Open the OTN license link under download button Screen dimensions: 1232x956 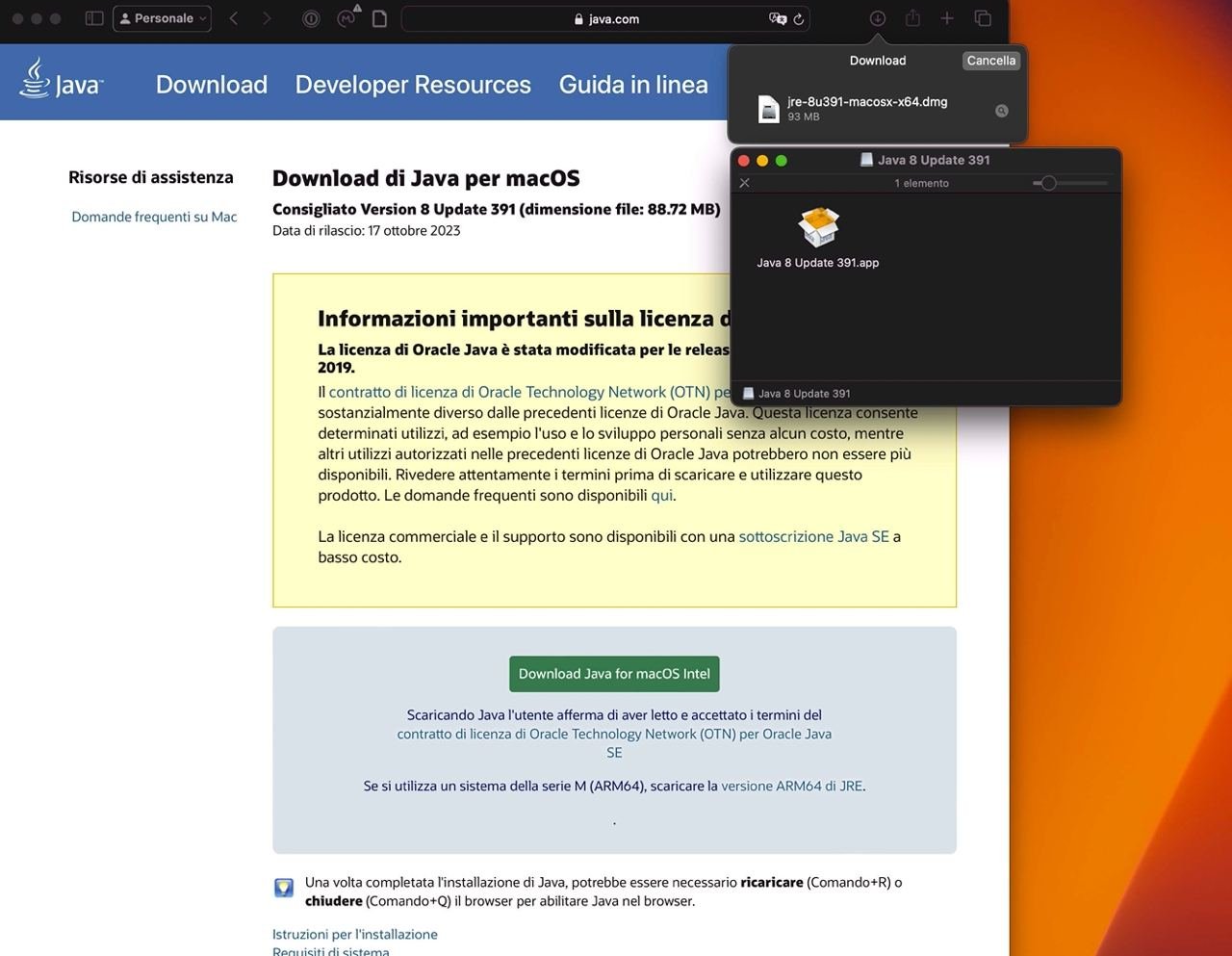click(x=614, y=743)
